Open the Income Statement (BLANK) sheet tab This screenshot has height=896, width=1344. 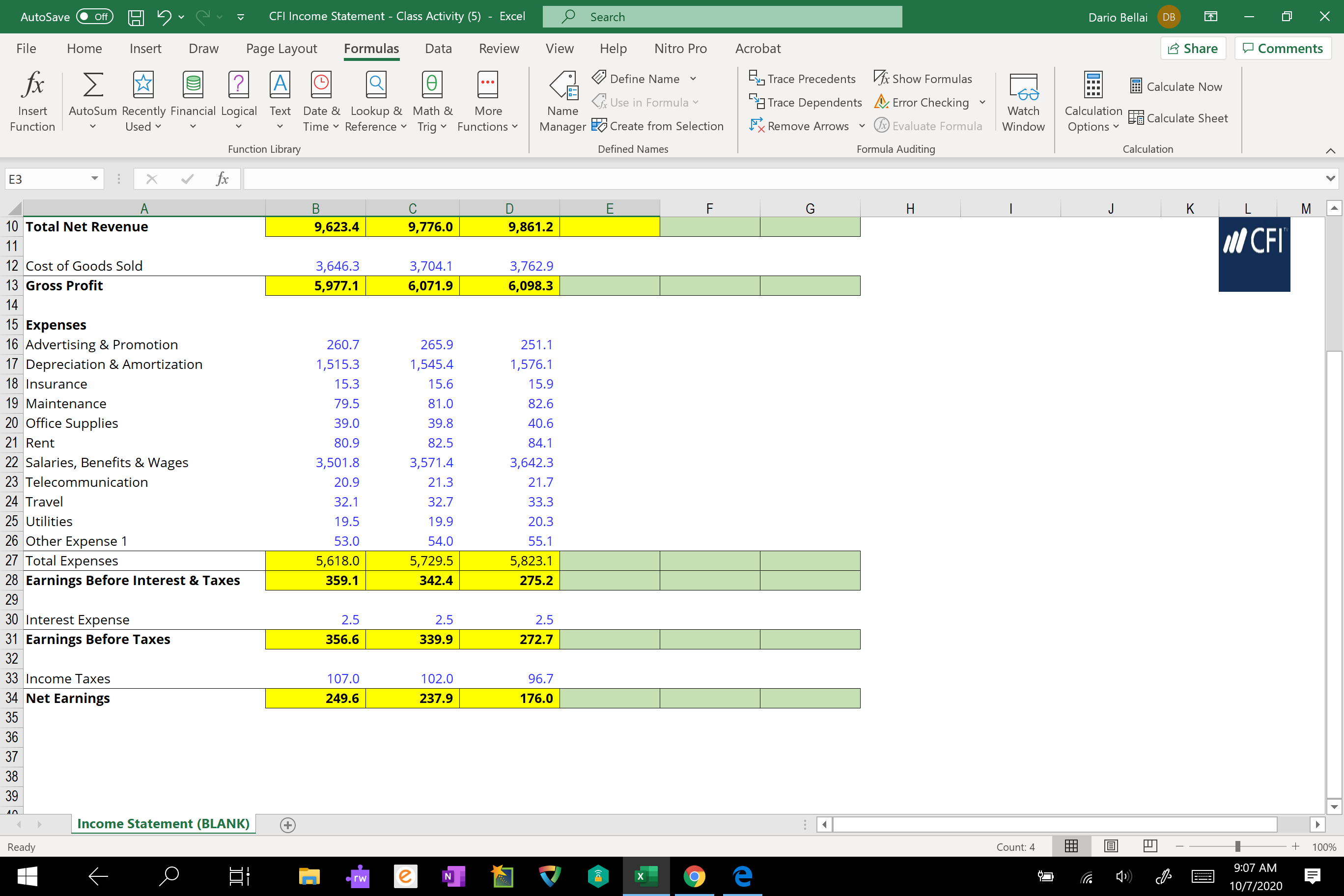coord(164,823)
